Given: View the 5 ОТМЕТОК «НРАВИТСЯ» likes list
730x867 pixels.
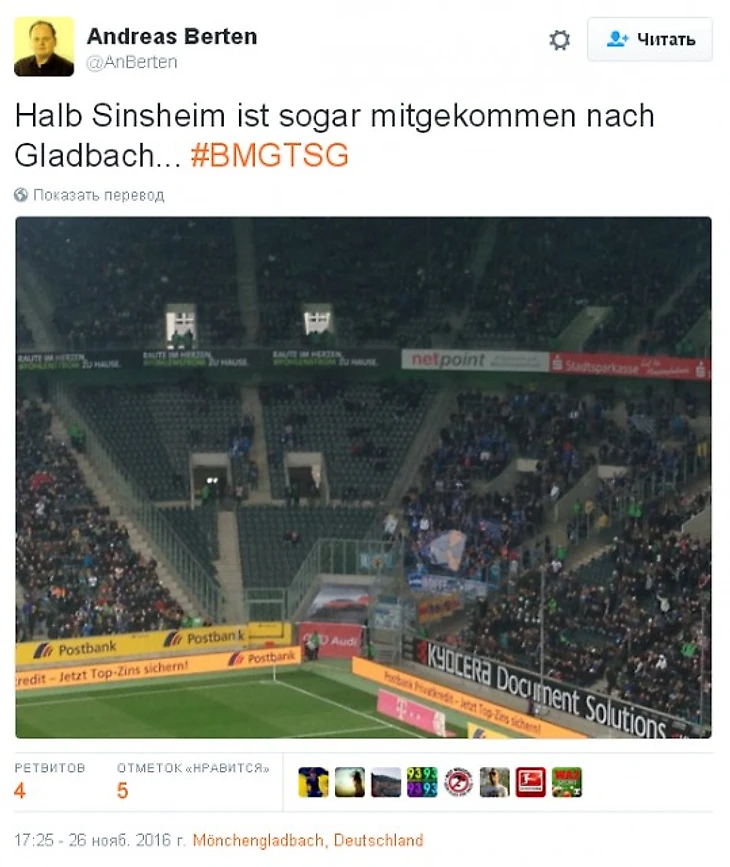Looking at the screenshot, I should click(193, 782).
